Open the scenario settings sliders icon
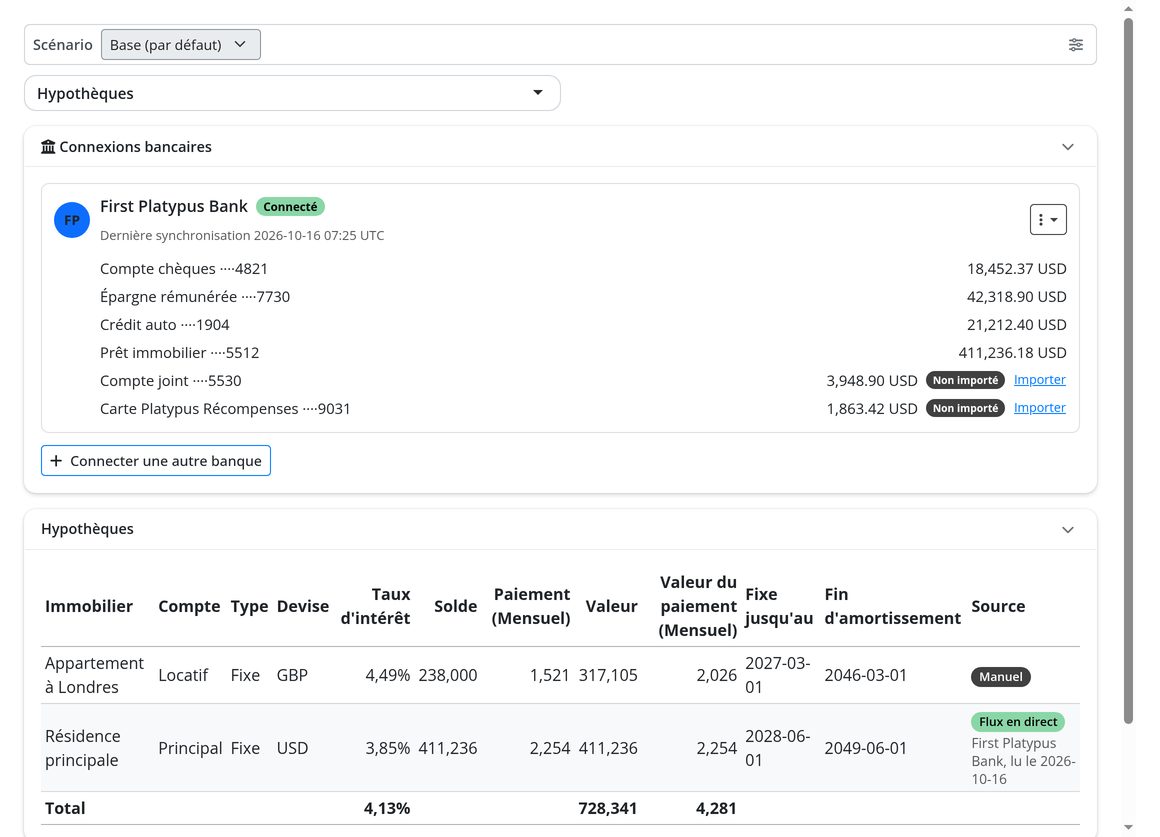Viewport: 1160px width, 837px height. click(1076, 44)
